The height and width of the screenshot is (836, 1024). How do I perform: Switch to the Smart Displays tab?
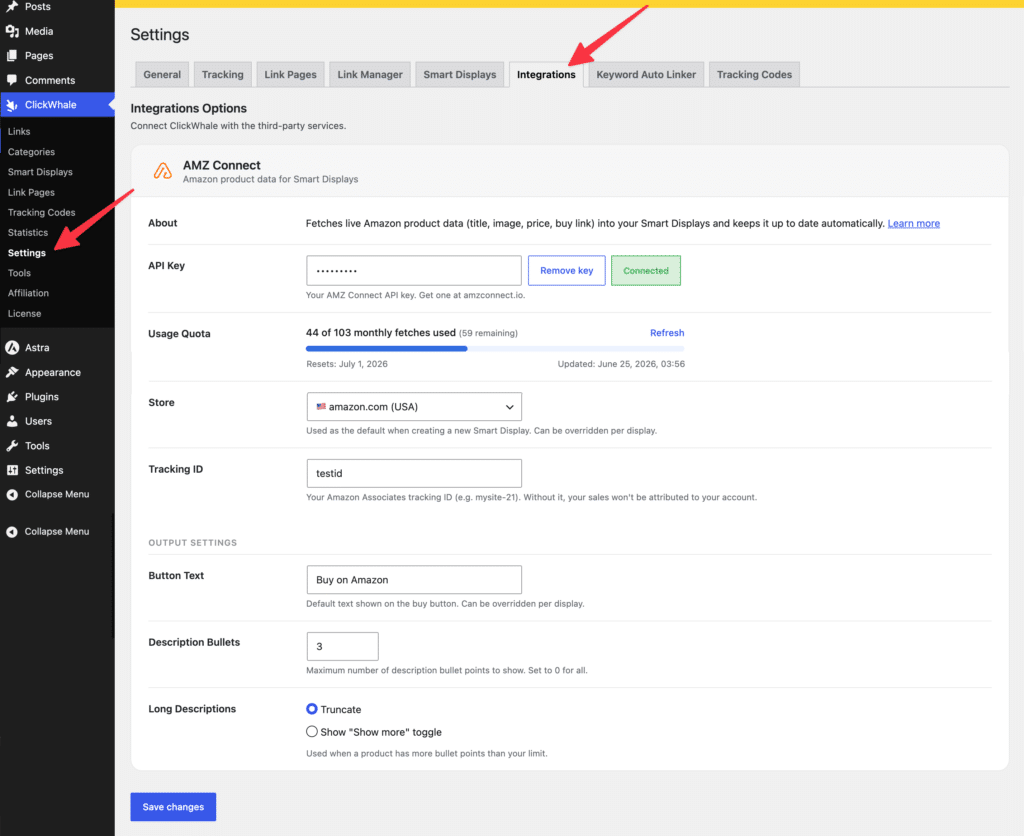tap(460, 74)
